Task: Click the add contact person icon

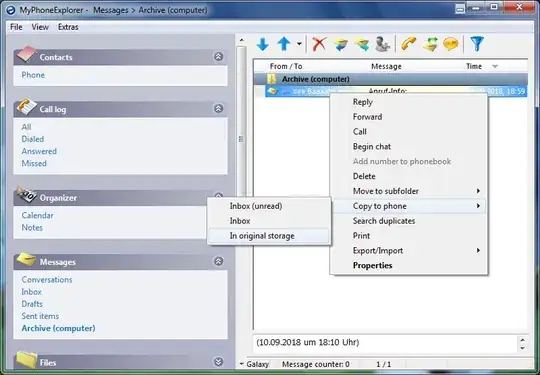Action: (x=382, y=44)
